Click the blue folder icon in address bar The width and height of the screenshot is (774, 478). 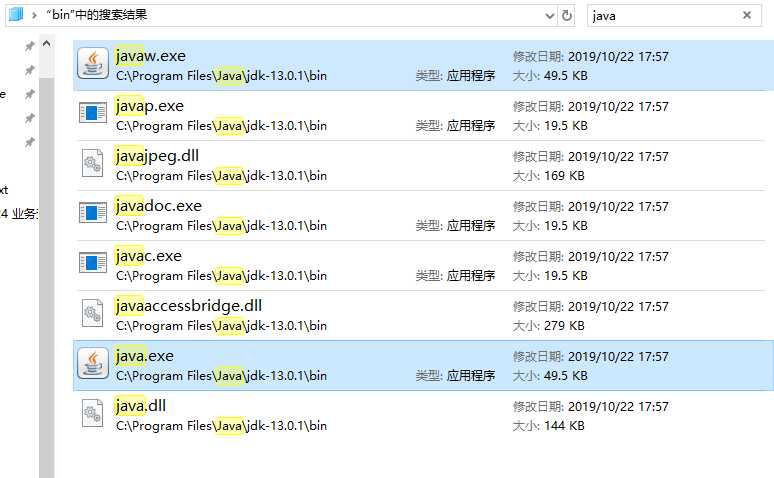[x=16, y=14]
